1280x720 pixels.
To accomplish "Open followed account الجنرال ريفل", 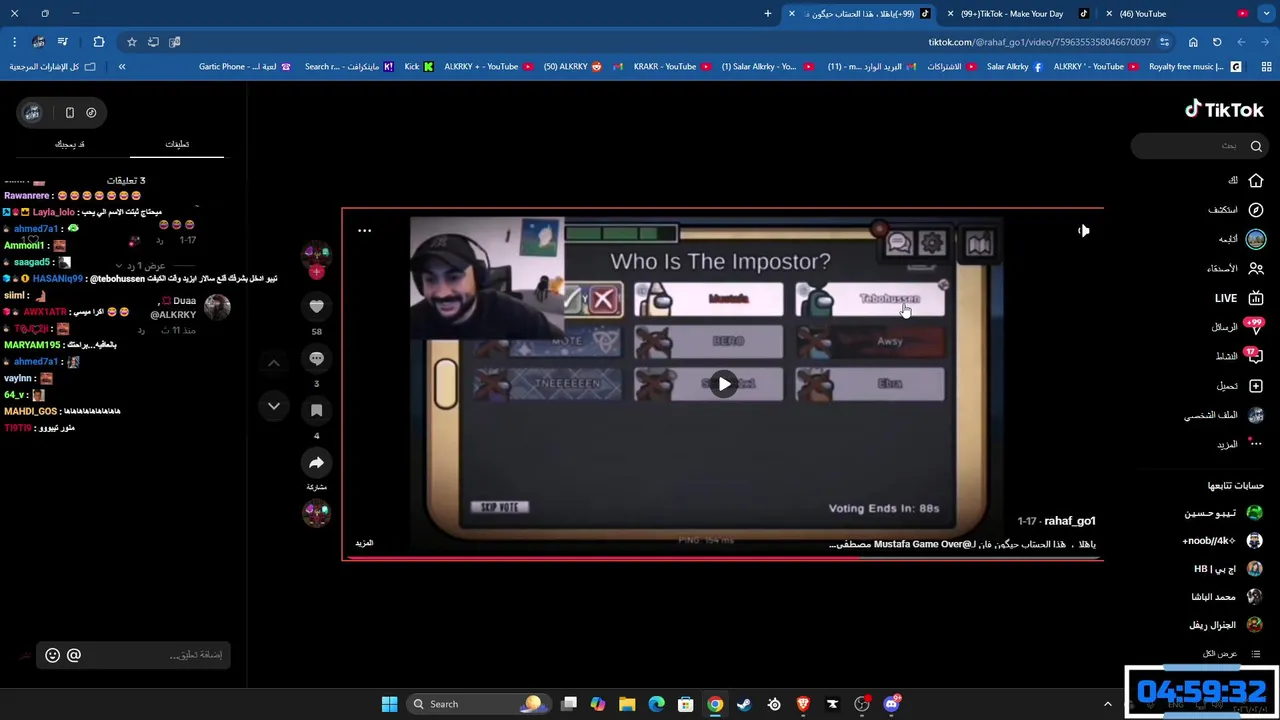I will [x=1226, y=625].
